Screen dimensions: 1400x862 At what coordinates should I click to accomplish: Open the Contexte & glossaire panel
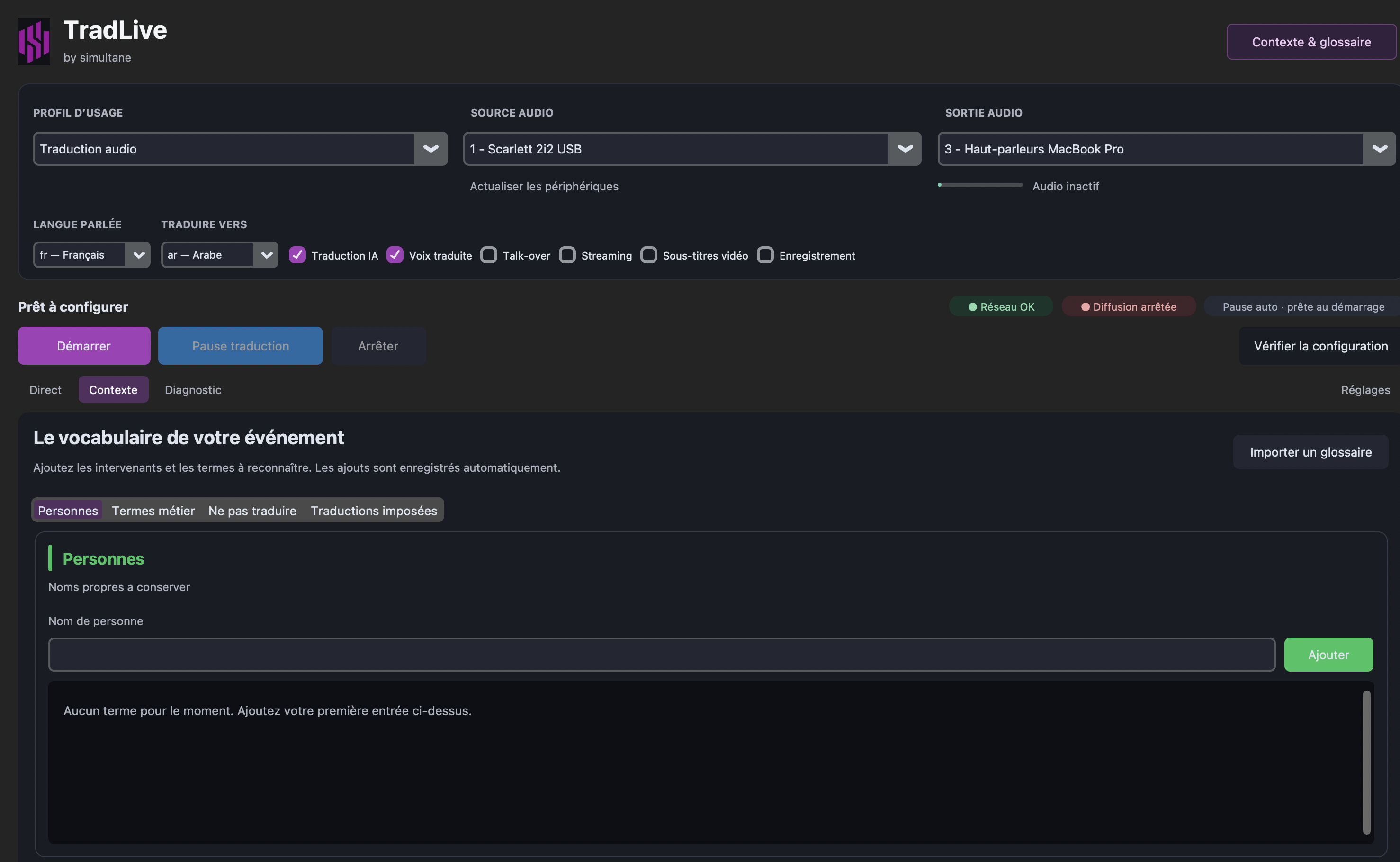[1311, 42]
